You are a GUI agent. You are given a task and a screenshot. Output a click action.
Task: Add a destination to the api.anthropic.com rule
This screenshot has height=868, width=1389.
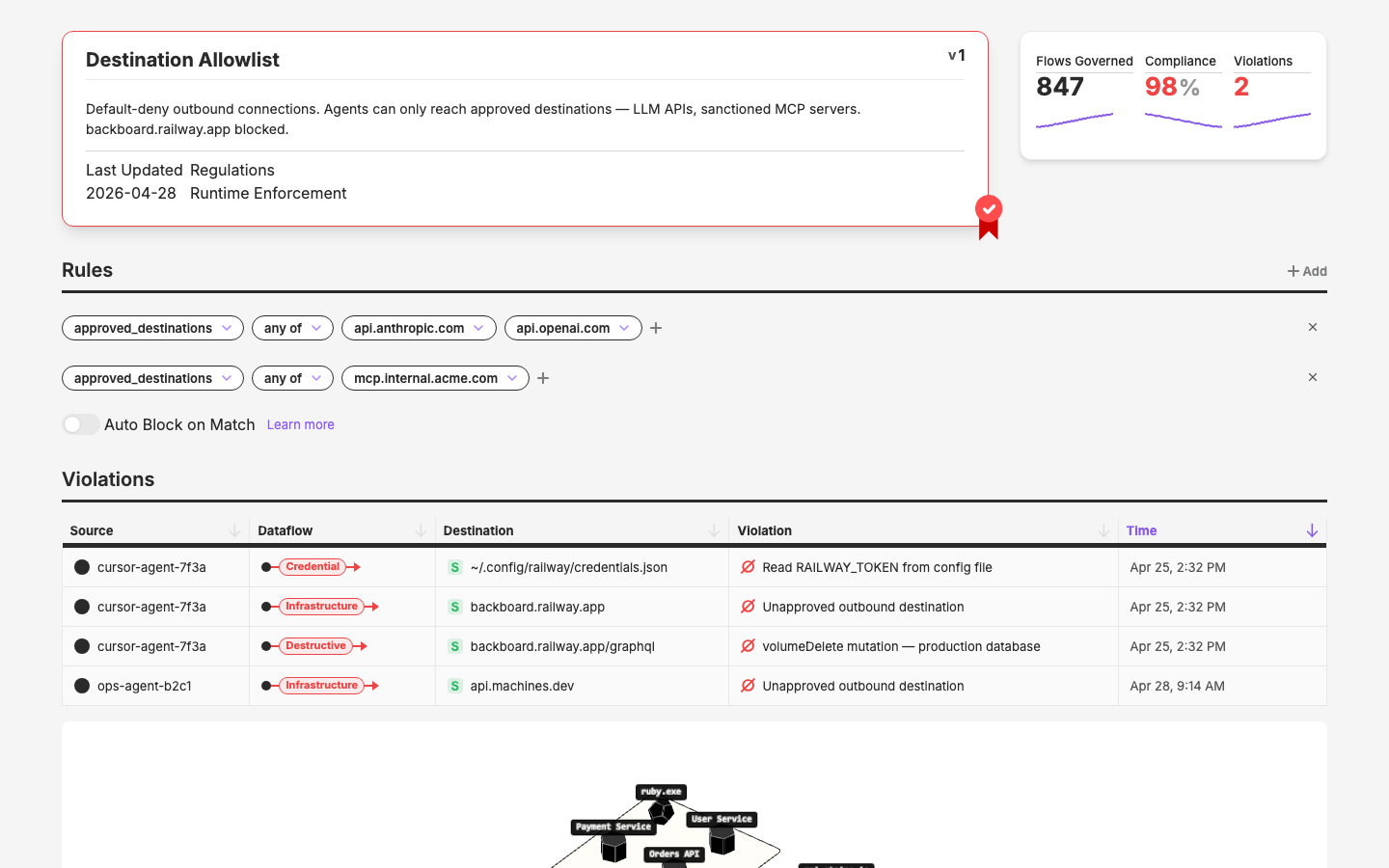click(x=656, y=328)
